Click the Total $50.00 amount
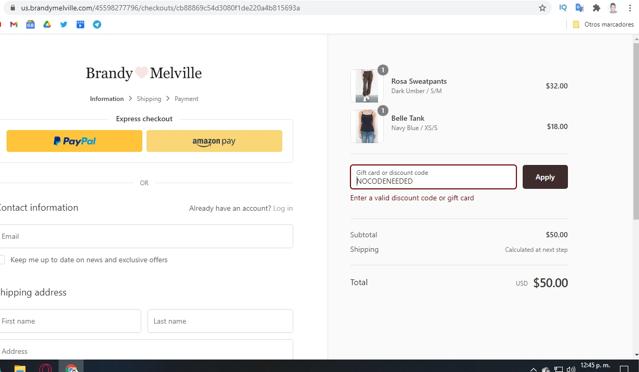The height and width of the screenshot is (372, 639). (550, 283)
